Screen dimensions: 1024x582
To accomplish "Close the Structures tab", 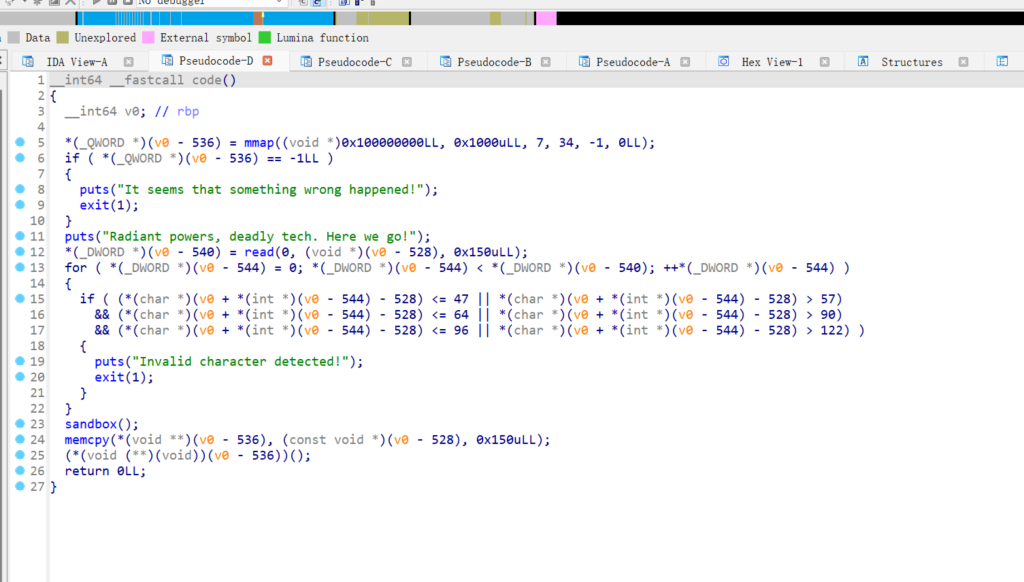I will [964, 62].
